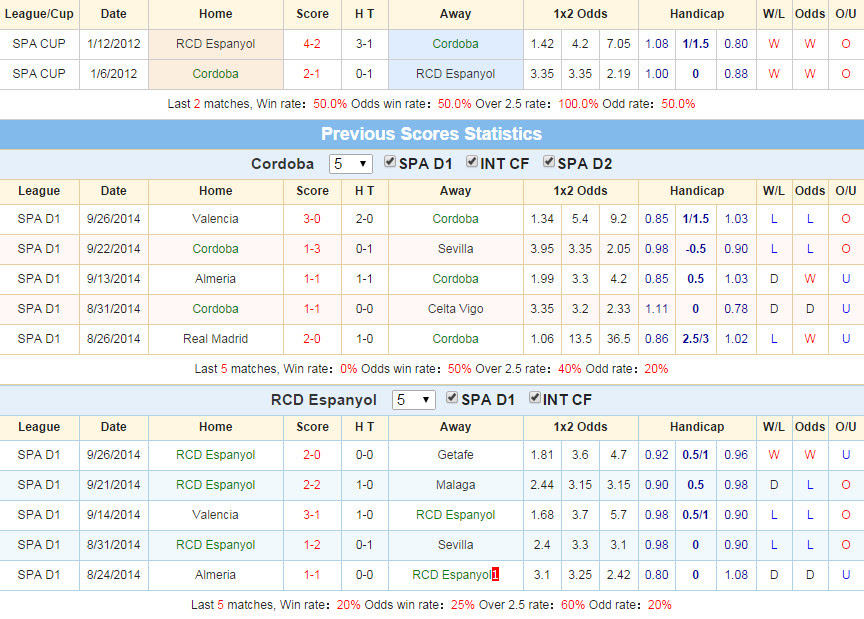Viewport: 864px width, 619px height.
Task: Click HT score 3-1 for 1/12/2012
Action: tap(364, 44)
